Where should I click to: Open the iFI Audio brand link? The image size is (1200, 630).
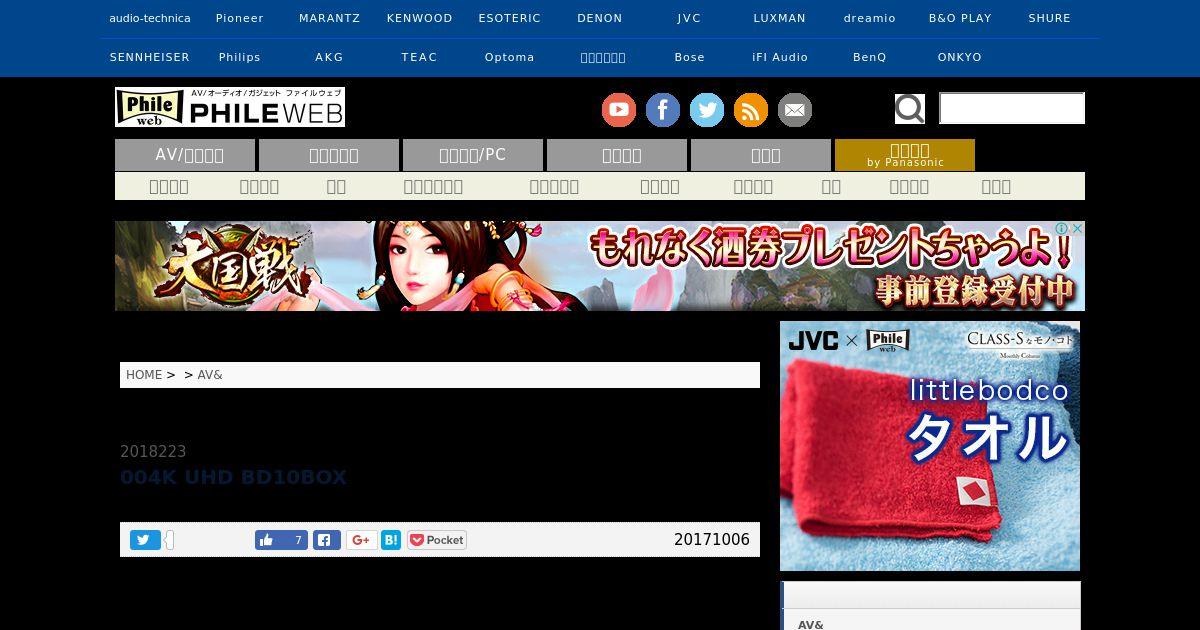click(x=780, y=57)
